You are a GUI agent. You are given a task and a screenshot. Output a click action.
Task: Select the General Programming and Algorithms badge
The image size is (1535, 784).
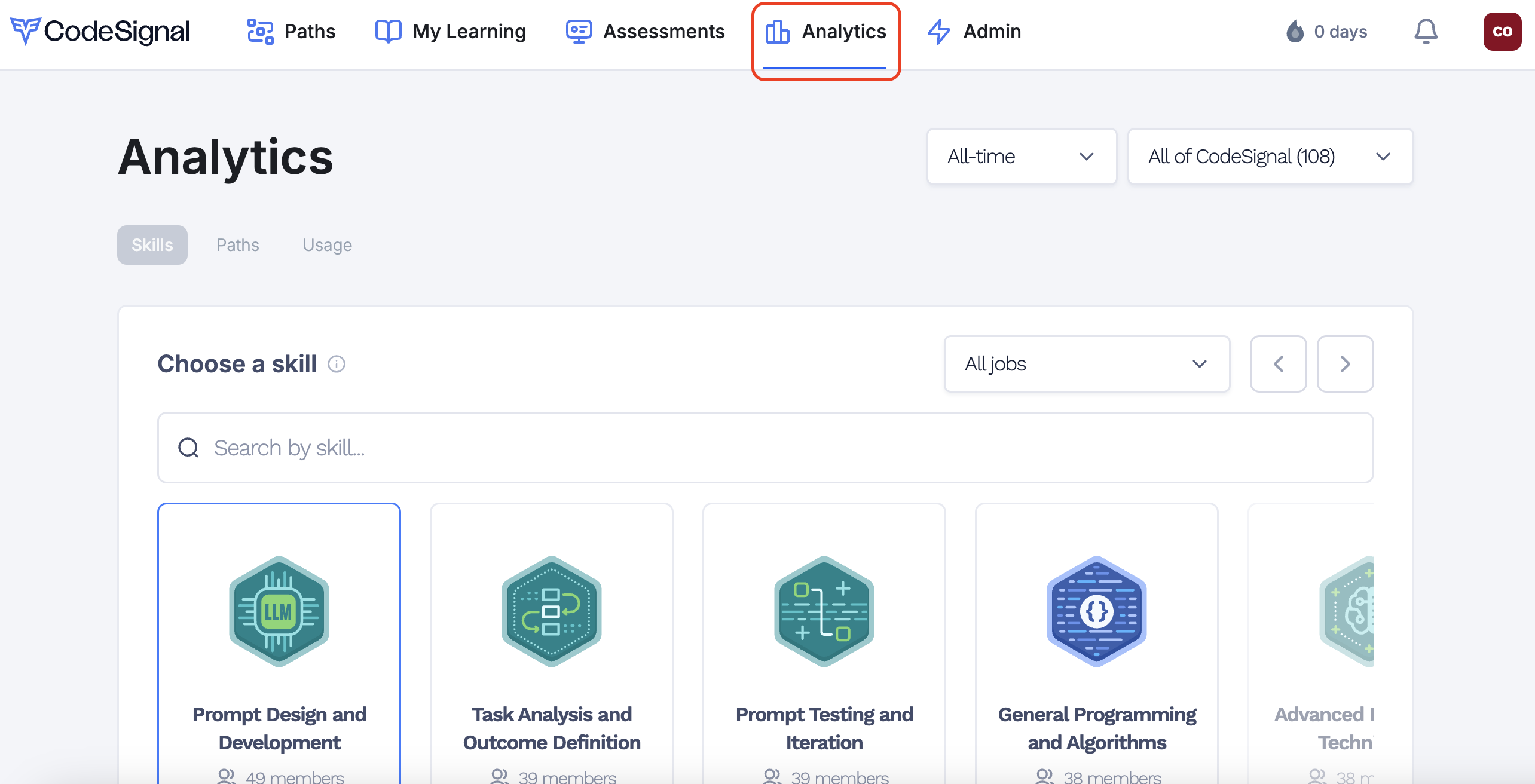click(1096, 611)
